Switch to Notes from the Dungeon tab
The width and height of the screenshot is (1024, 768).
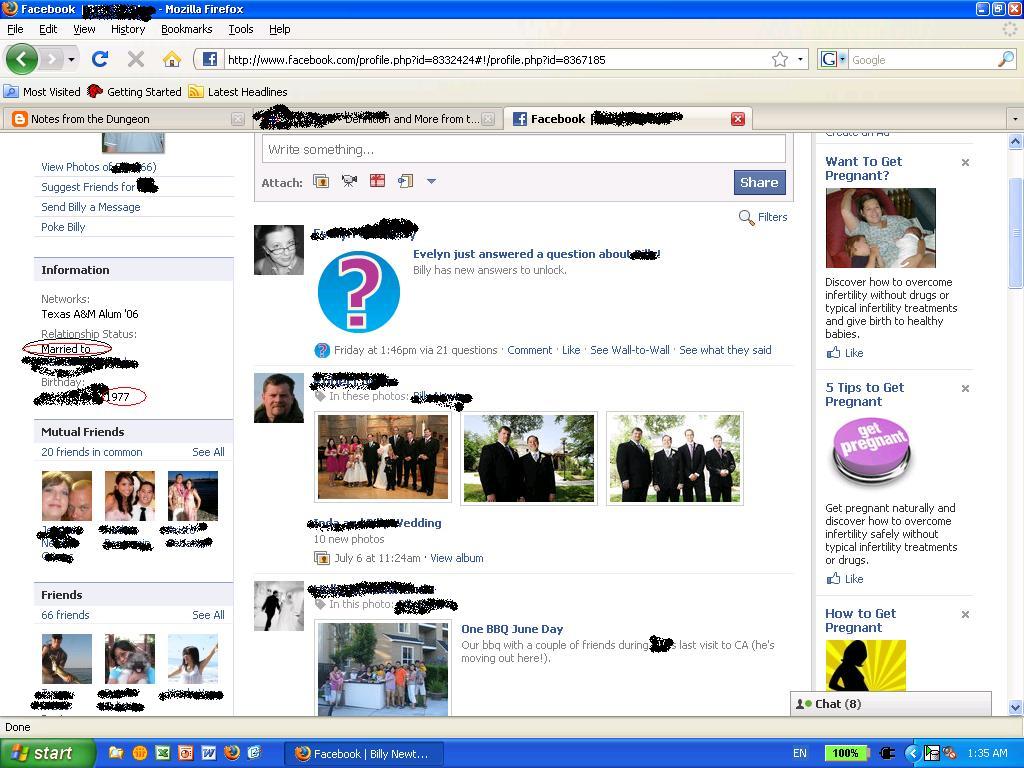[127, 119]
